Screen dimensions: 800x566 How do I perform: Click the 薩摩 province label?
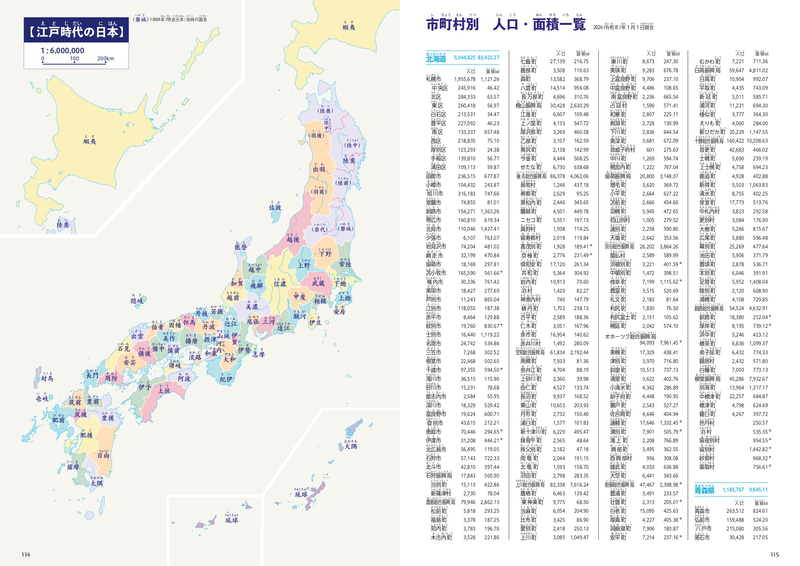[72, 466]
